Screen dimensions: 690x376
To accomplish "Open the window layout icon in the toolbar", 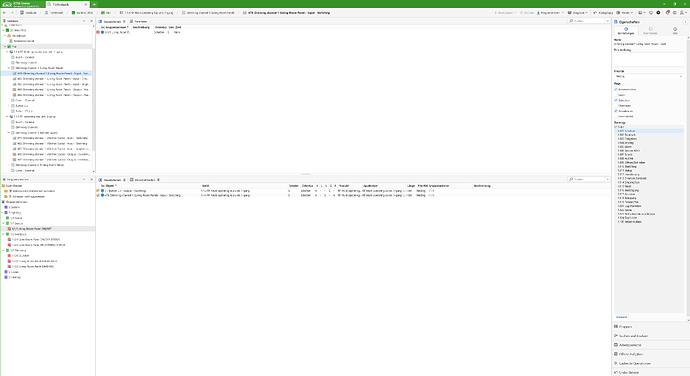I will pos(642,13).
